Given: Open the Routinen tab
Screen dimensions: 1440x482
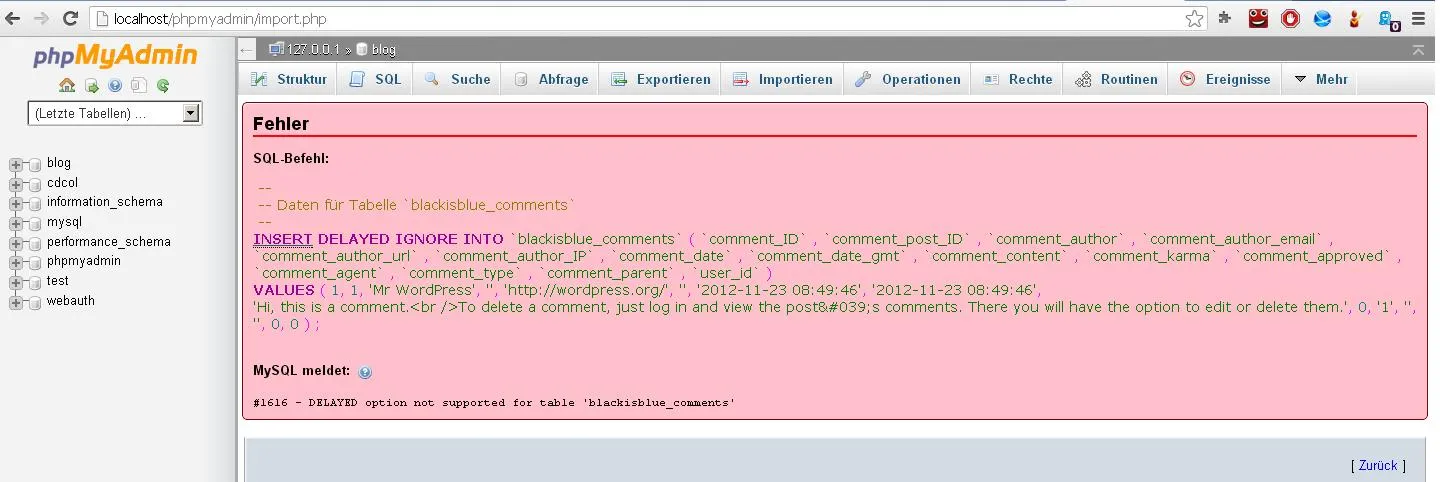Looking at the screenshot, I should point(1116,79).
